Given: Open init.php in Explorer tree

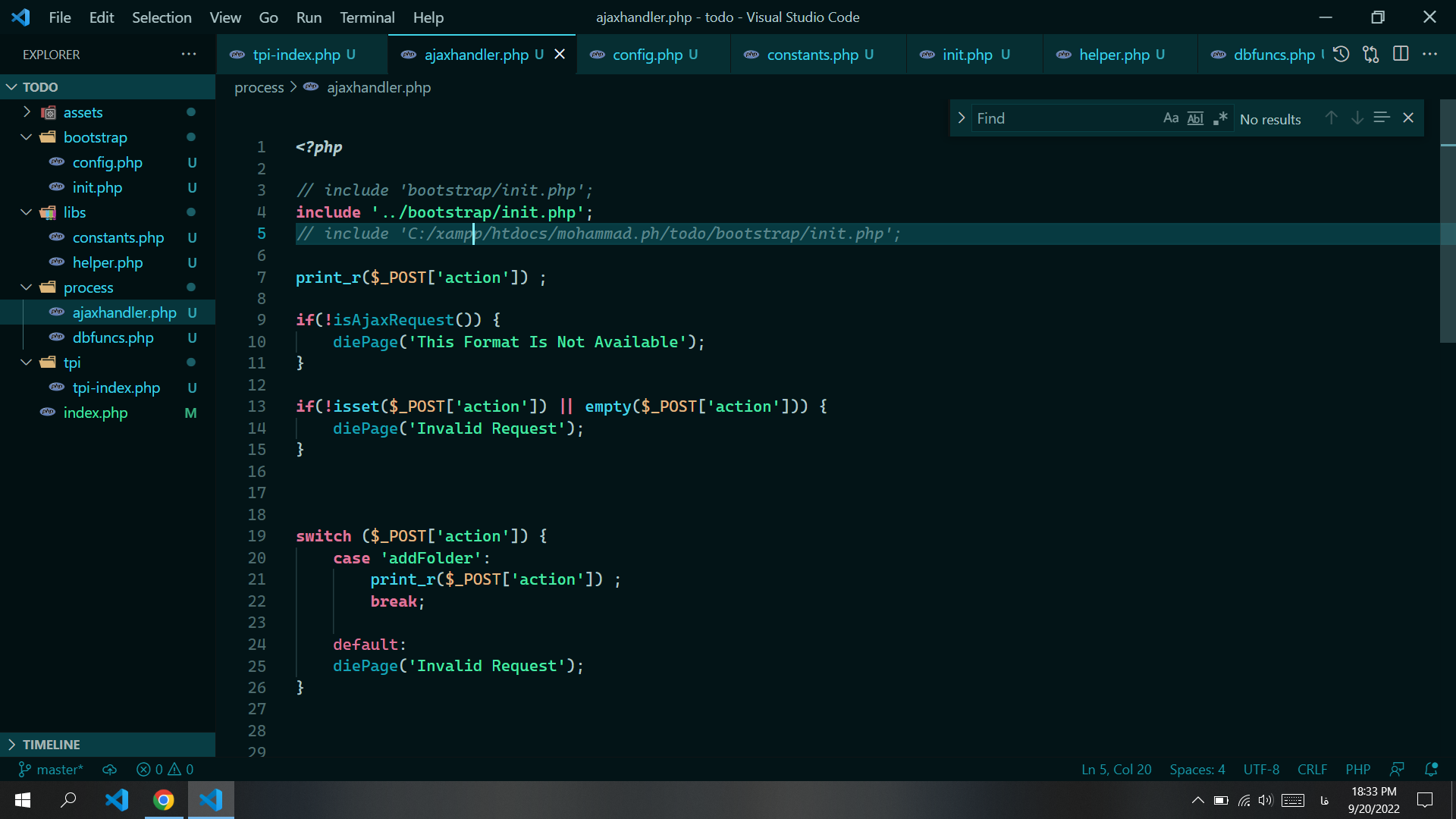Looking at the screenshot, I should click(108, 187).
